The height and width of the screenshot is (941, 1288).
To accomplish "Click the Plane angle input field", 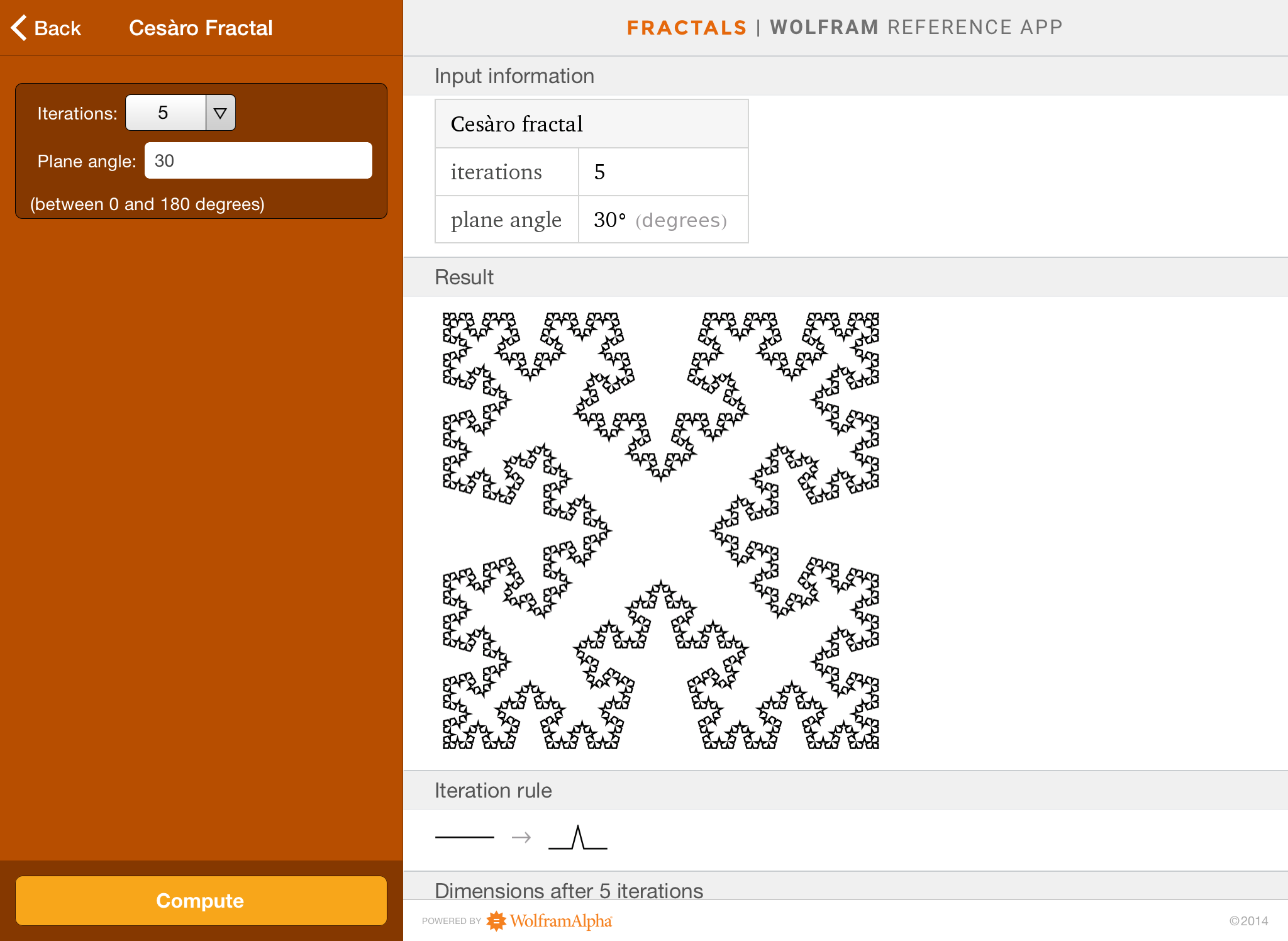I will coord(258,161).
